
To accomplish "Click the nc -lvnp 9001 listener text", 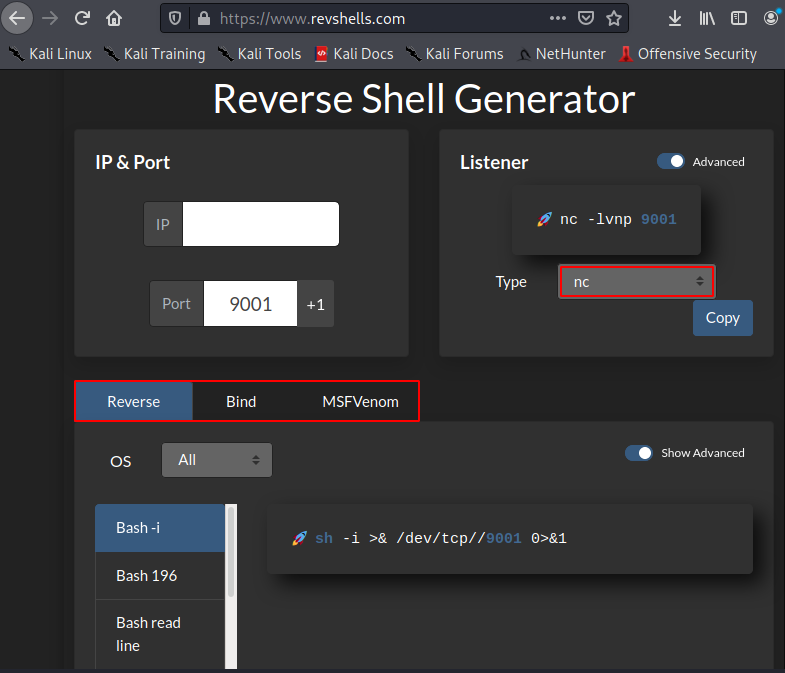I will pyautogui.click(x=618, y=219).
